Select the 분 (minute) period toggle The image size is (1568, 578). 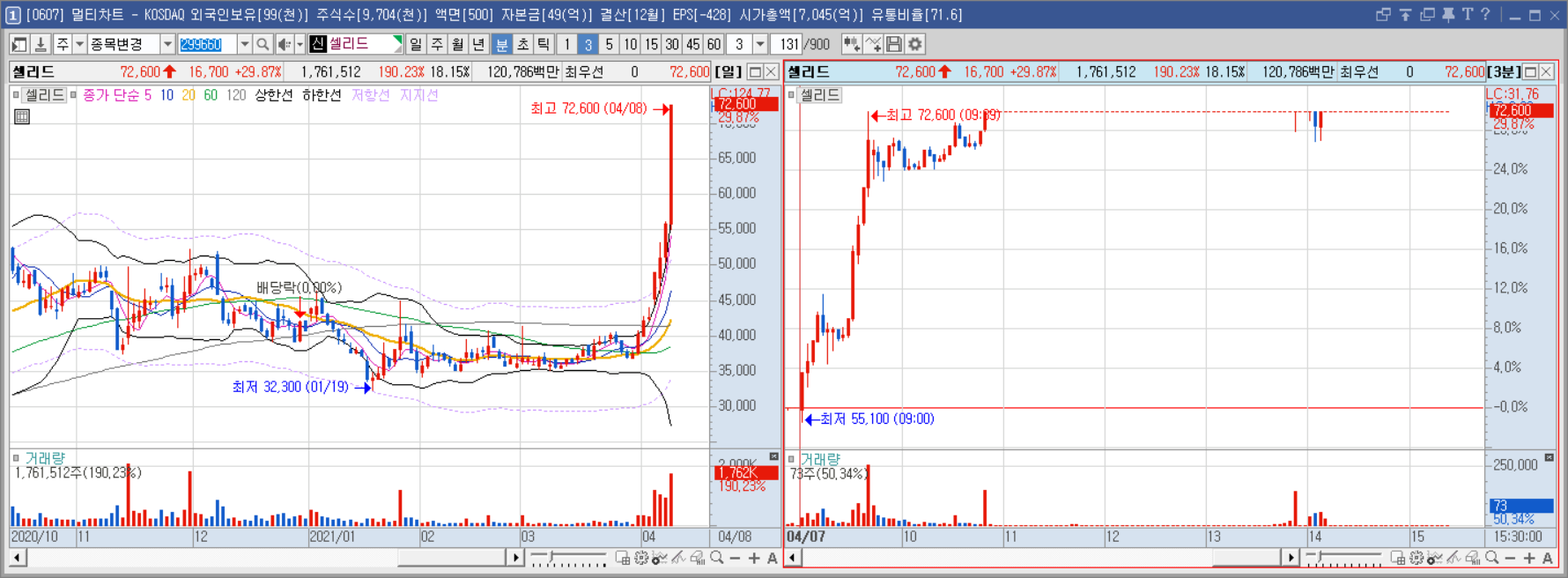[x=502, y=44]
